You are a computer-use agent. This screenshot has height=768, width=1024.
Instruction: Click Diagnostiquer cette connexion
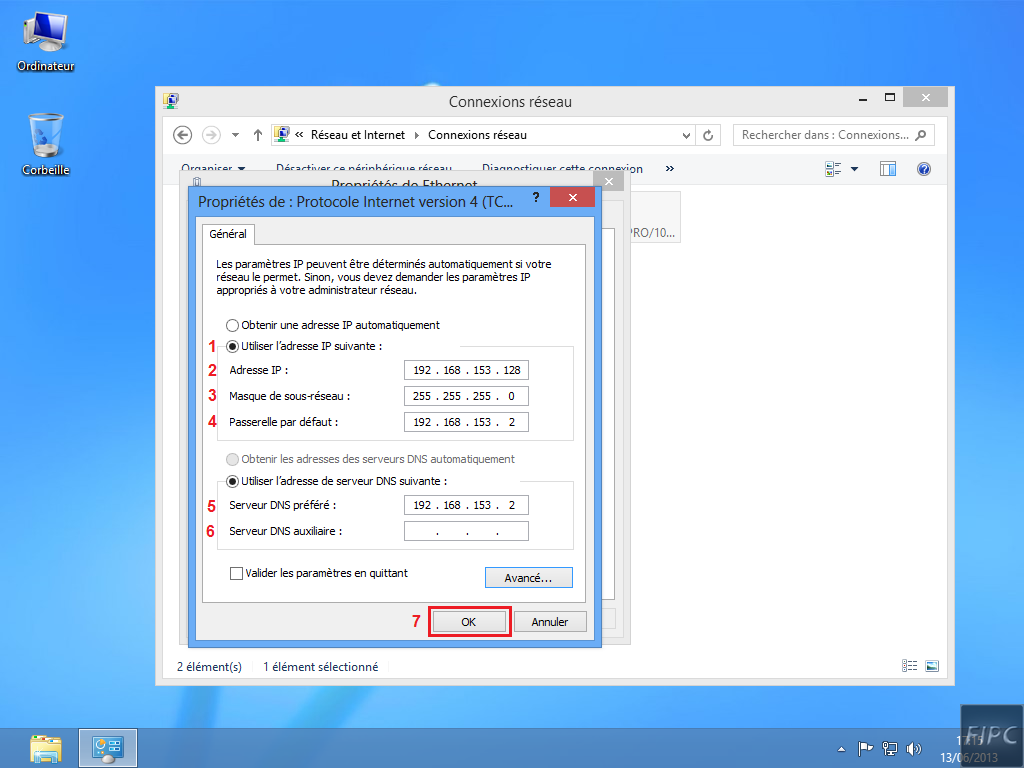coord(562,168)
